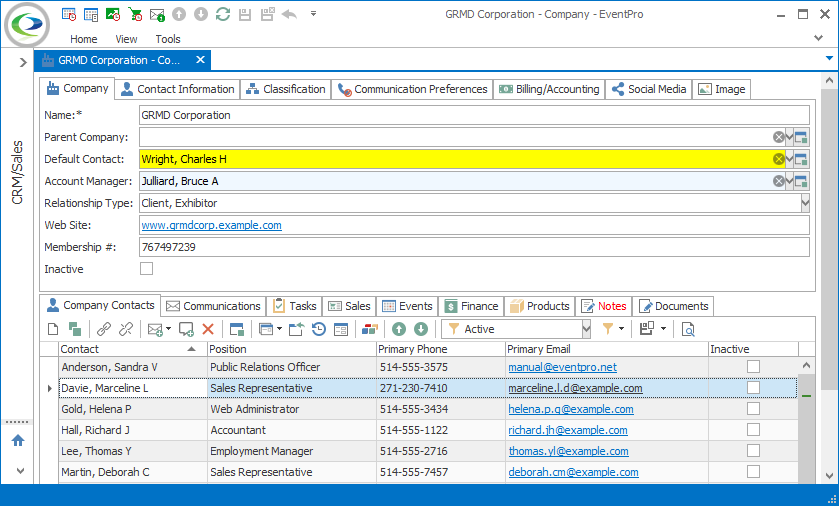The image size is (839, 506).
Task: Clear the Default Contact field with X icon
Action: point(779,159)
